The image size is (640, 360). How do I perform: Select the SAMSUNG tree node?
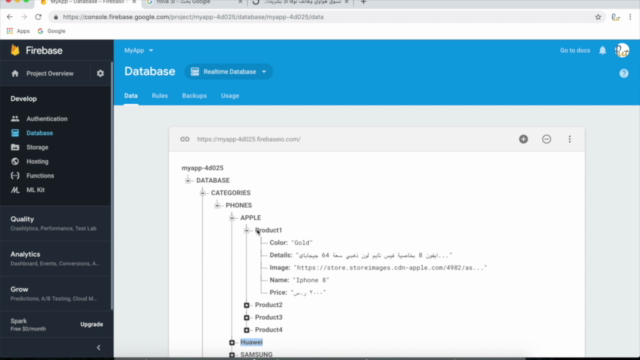(x=256, y=354)
